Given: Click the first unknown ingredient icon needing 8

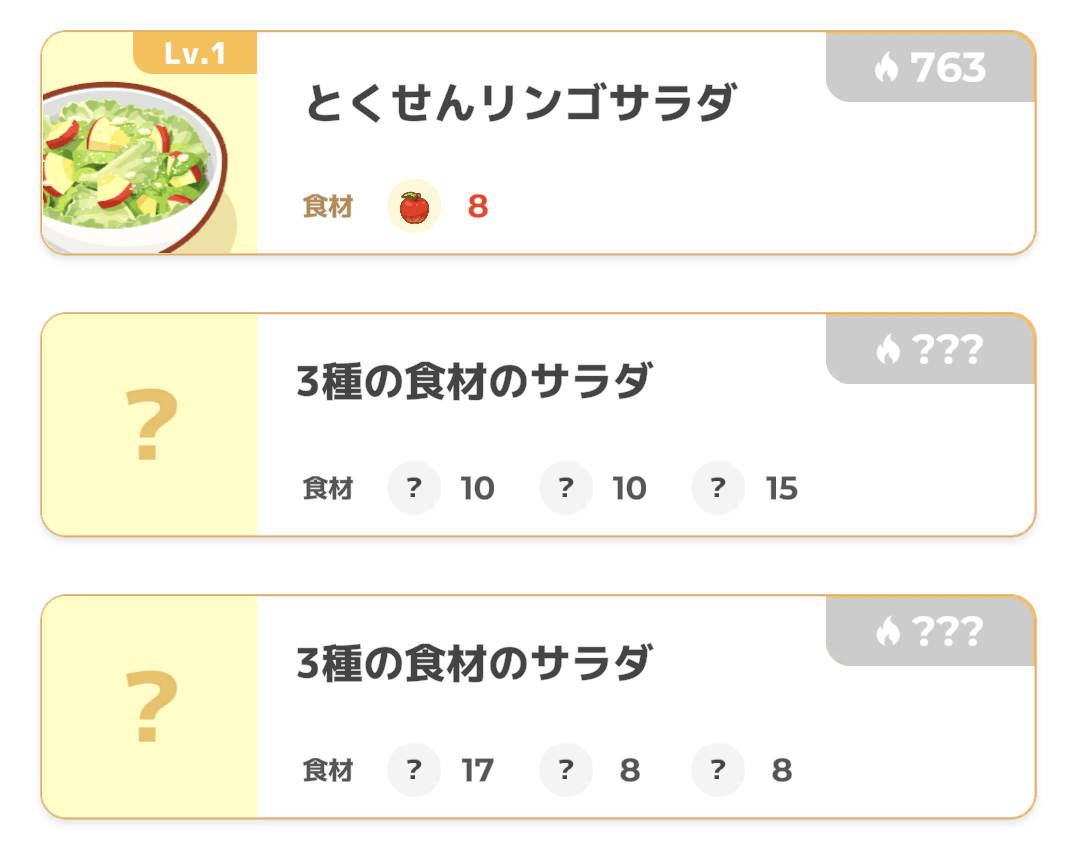Looking at the screenshot, I should 565,770.
